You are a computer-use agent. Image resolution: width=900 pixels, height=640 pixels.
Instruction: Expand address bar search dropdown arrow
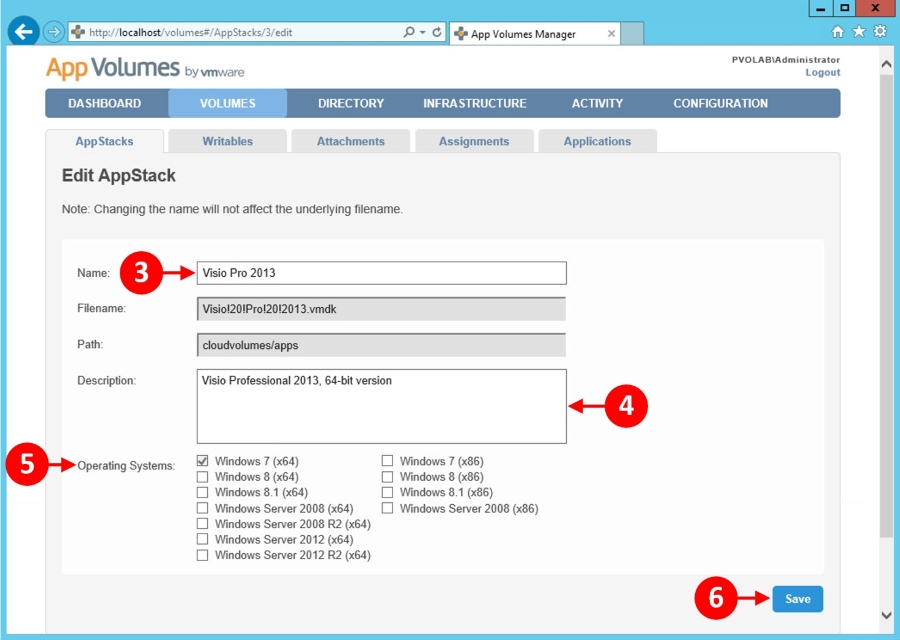[x=422, y=32]
